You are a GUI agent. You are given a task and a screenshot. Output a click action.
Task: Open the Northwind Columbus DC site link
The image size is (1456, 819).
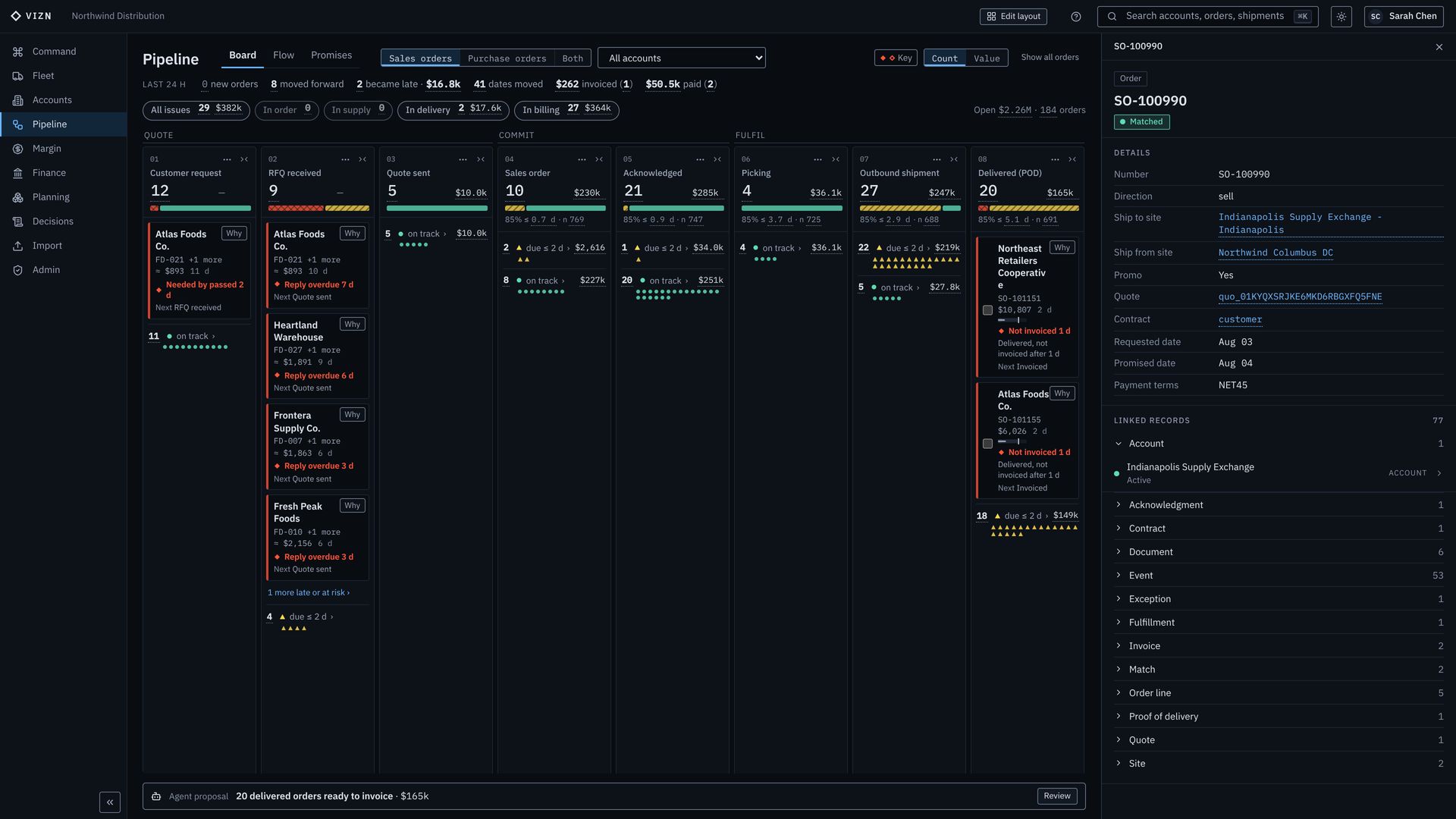pyautogui.click(x=1276, y=253)
